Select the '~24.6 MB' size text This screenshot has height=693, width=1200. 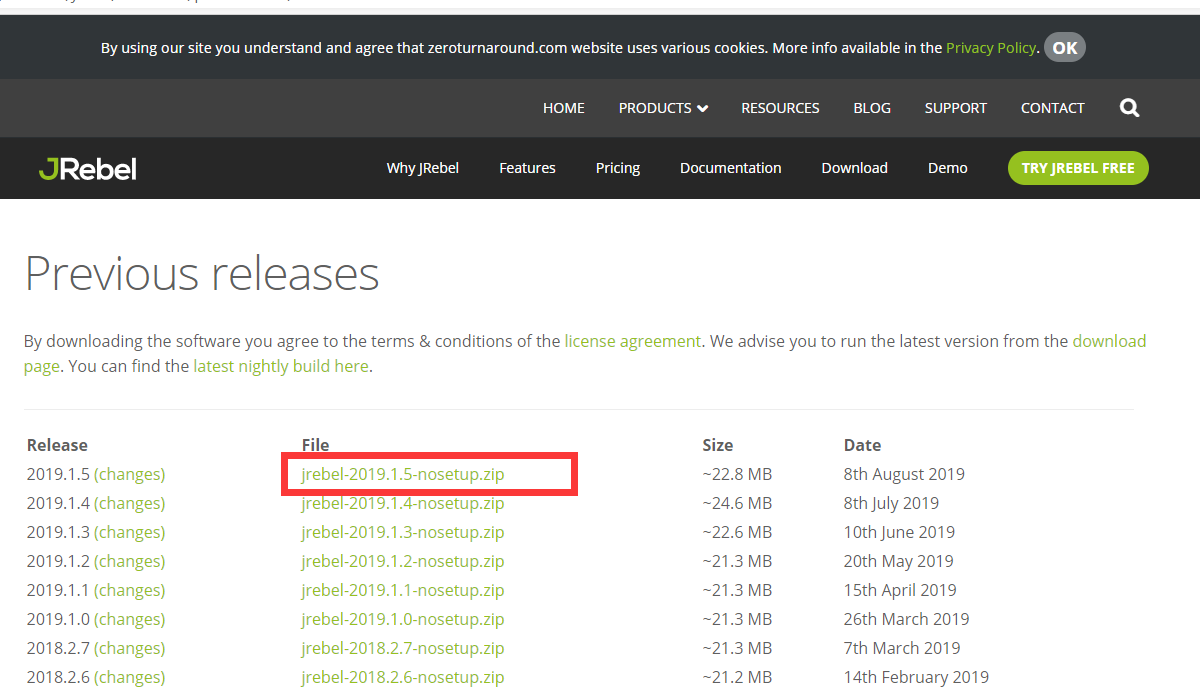click(737, 503)
